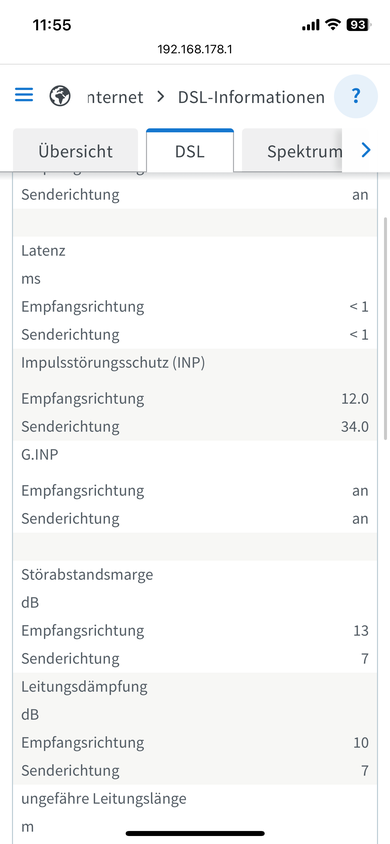Tap the 11:55 clock in status bar
The image size is (390, 844).
coord(52,25)
